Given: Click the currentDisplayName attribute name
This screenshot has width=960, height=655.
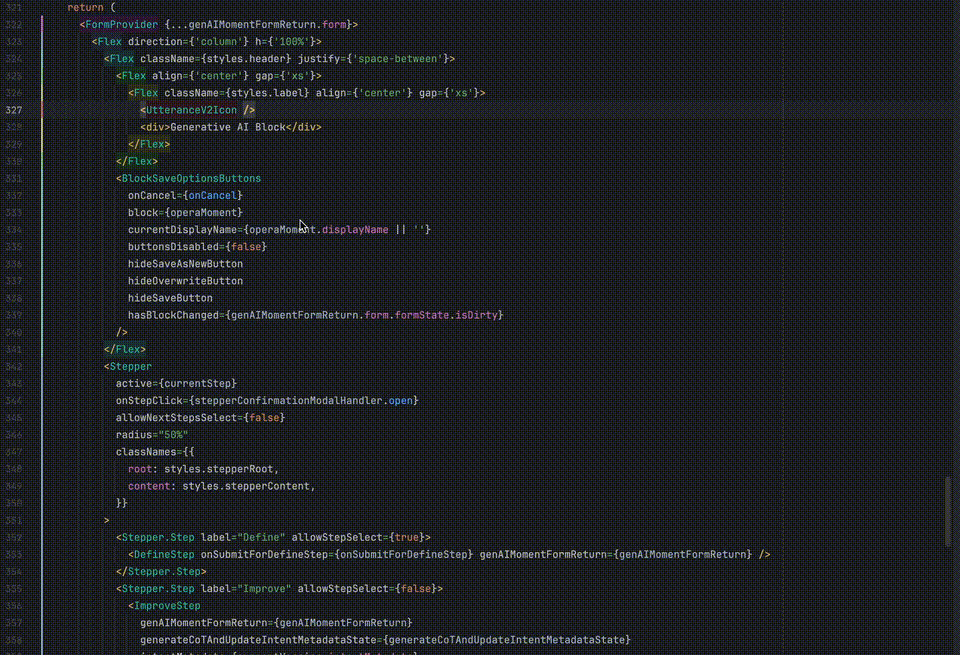Looking at the screenshot, I should 182,230.
